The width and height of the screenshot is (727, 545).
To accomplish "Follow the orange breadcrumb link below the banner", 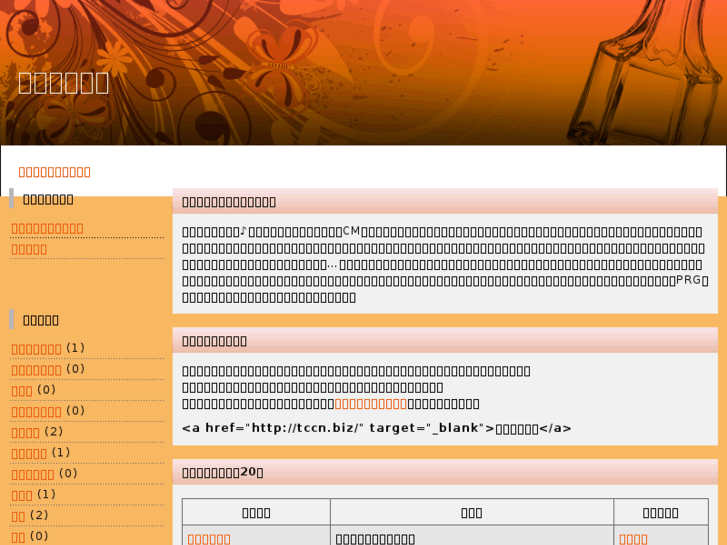I will click(x=55, y=172).
